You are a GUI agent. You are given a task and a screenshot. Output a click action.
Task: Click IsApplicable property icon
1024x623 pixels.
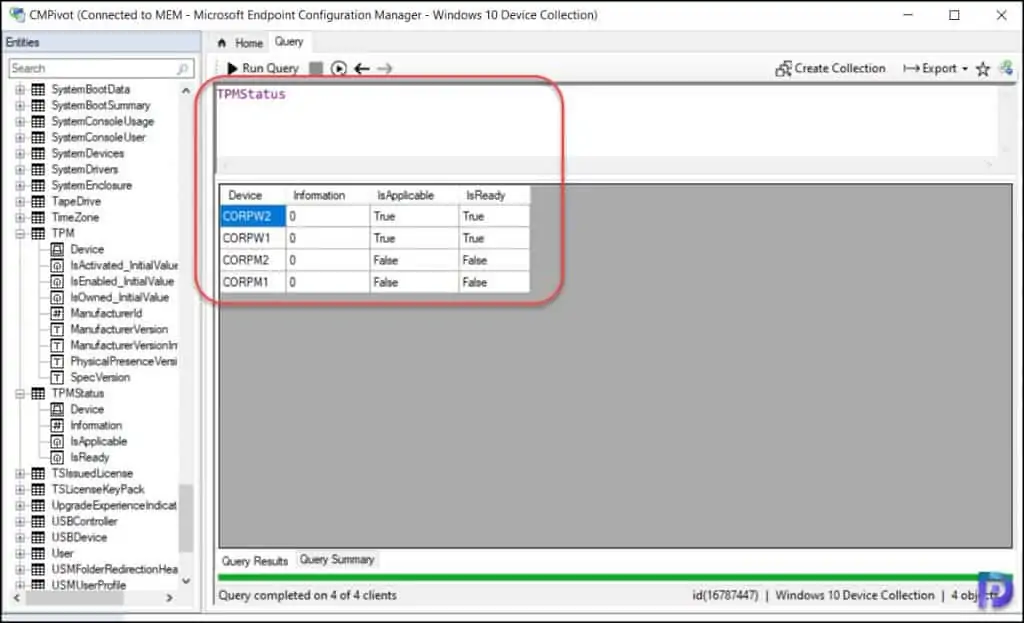pyautogui.click(x=57, y=441)
